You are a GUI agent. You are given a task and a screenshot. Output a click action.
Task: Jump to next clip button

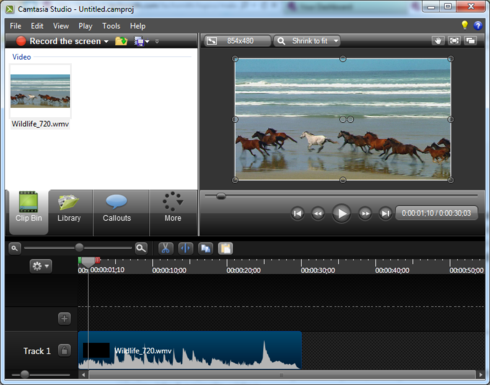click(x=385, y=213)
